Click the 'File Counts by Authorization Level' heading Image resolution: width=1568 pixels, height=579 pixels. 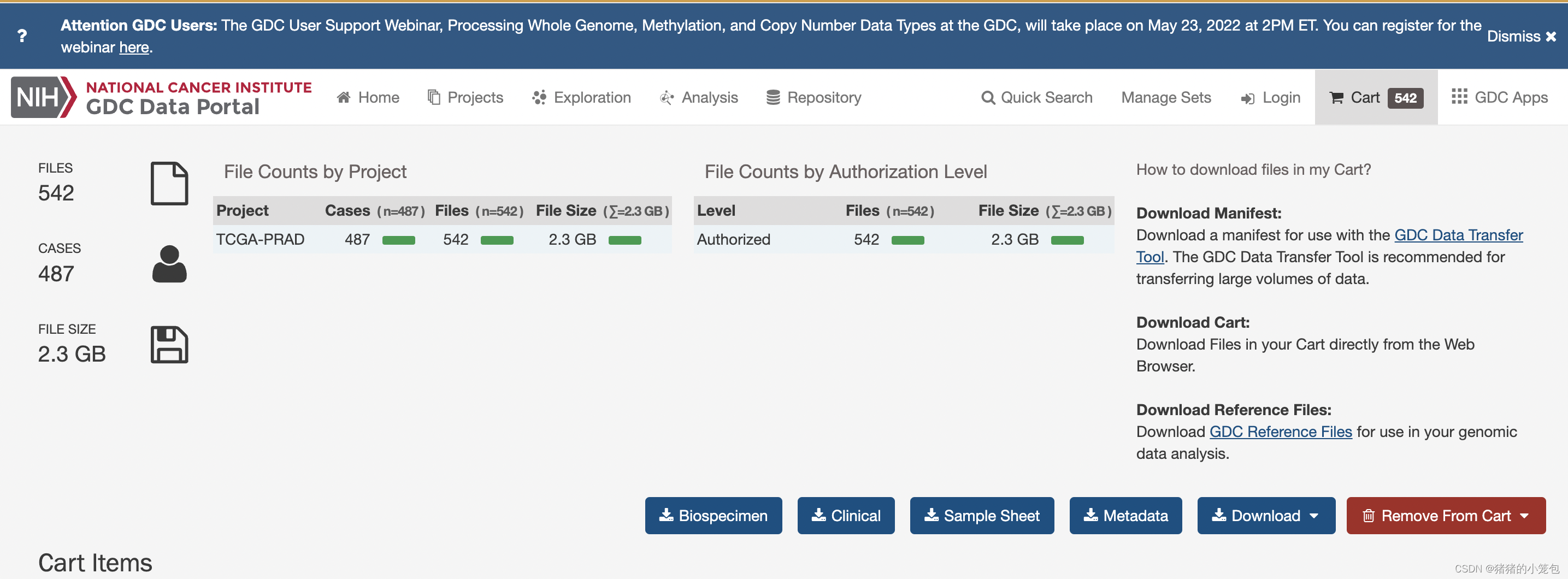click(x=846, y=172)
